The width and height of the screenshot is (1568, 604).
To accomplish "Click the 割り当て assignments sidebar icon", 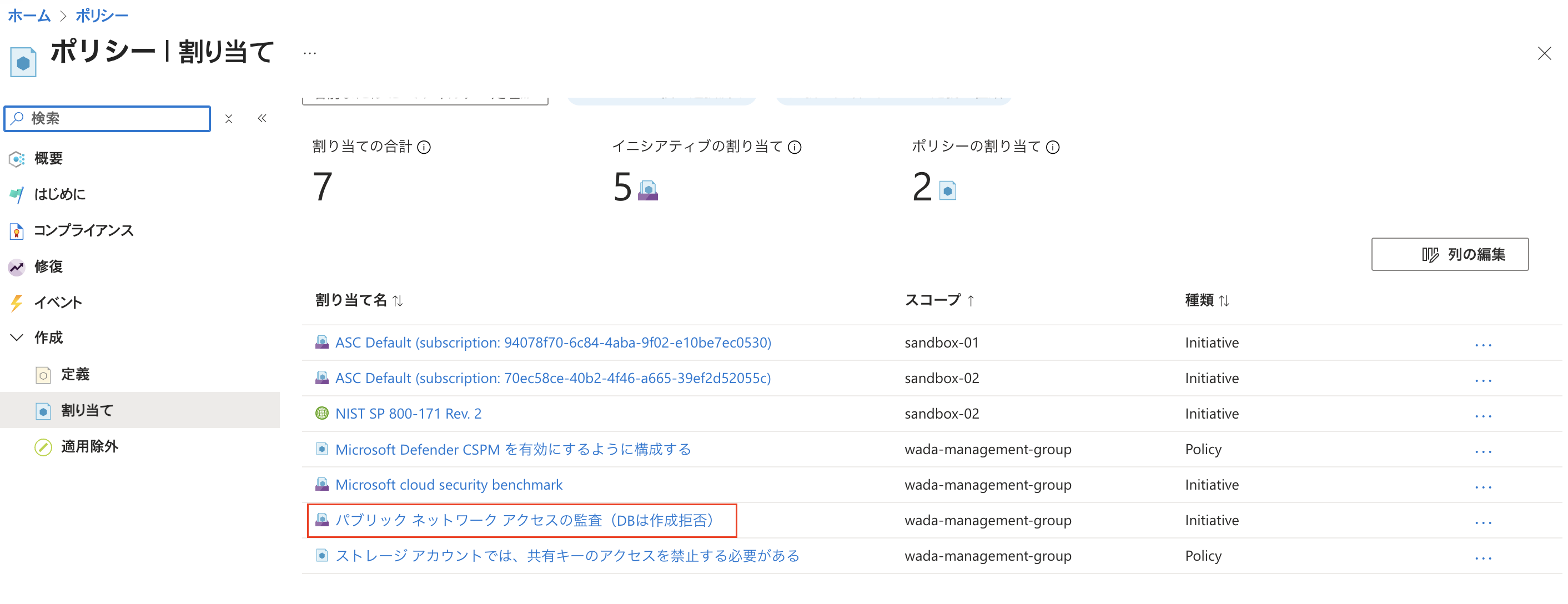I will point(43,411).
